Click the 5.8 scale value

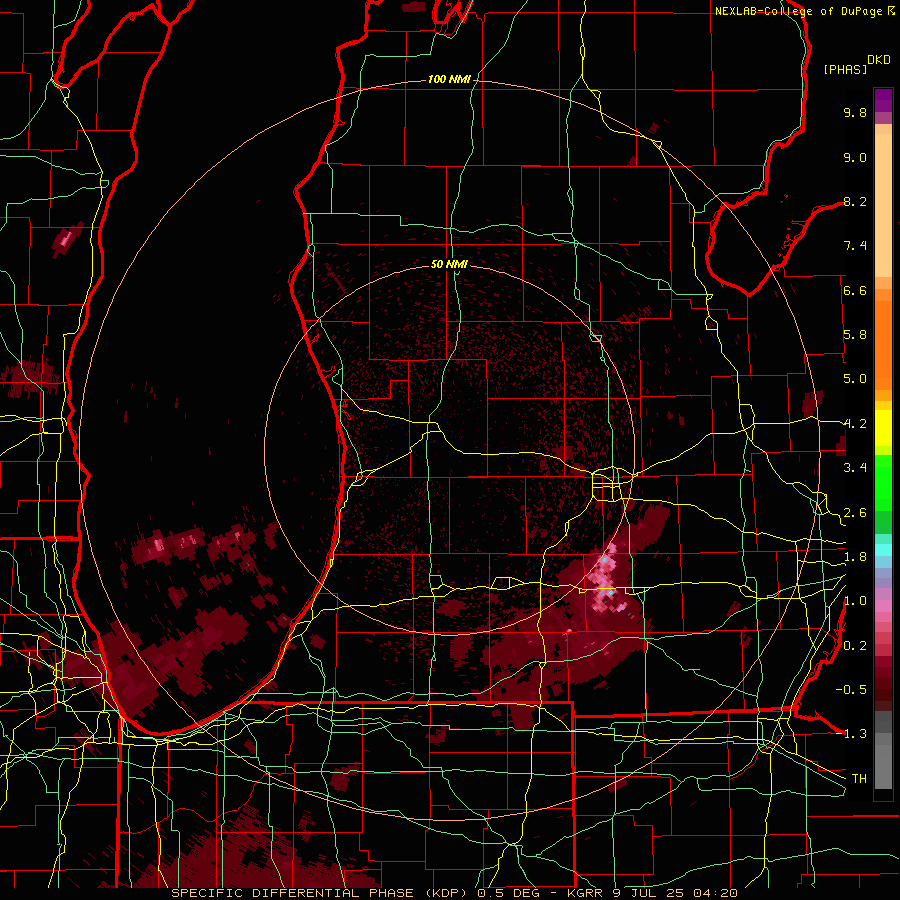click(x=855, y=335)
